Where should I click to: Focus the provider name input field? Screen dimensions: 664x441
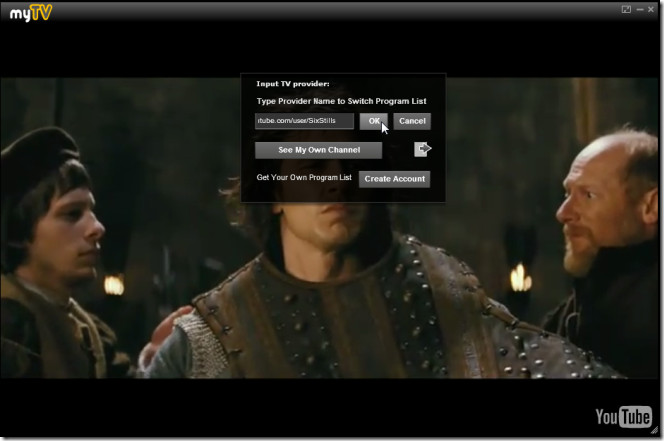(x=304, y=121)
